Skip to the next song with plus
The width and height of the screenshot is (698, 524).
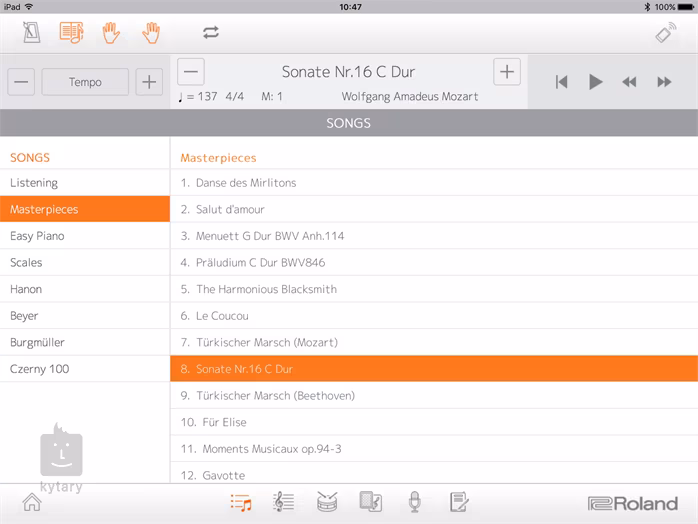pyautogui.click(x=507, y=72)
